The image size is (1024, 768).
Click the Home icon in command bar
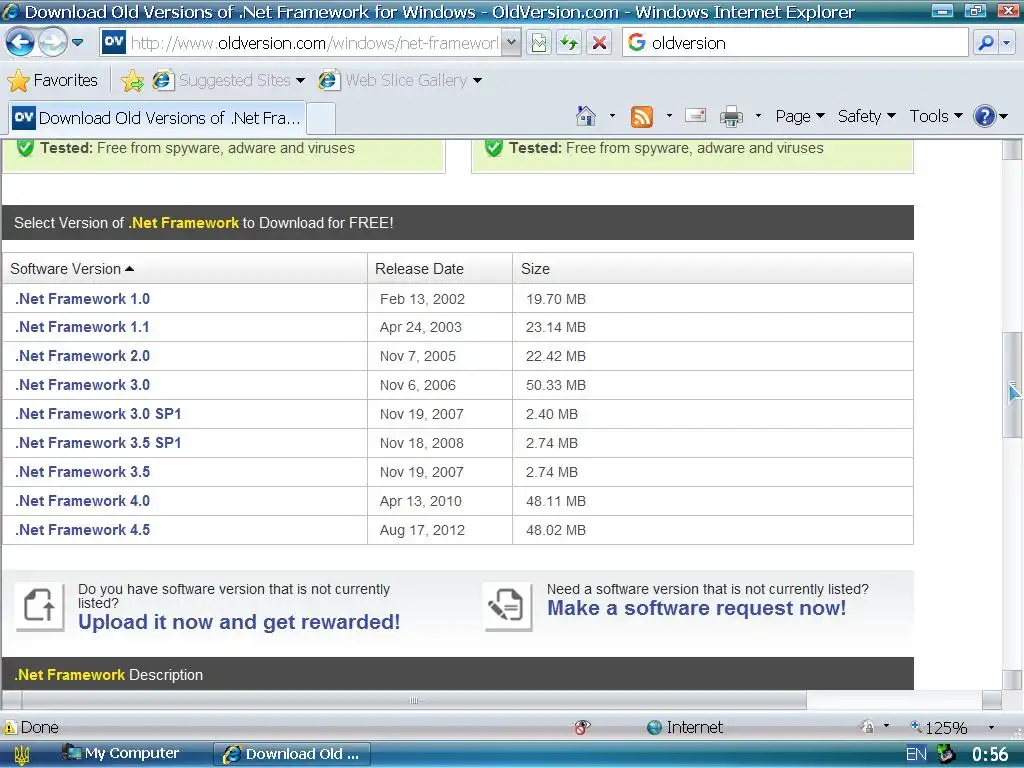coord(586,116)
